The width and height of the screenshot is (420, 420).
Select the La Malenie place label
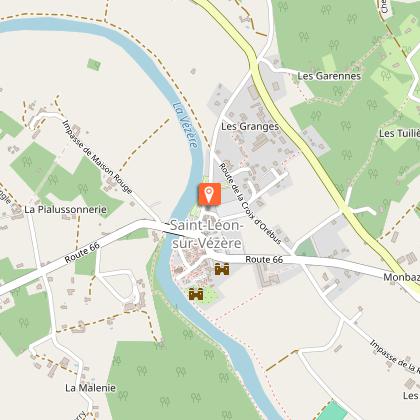click(x=90, y=388)
